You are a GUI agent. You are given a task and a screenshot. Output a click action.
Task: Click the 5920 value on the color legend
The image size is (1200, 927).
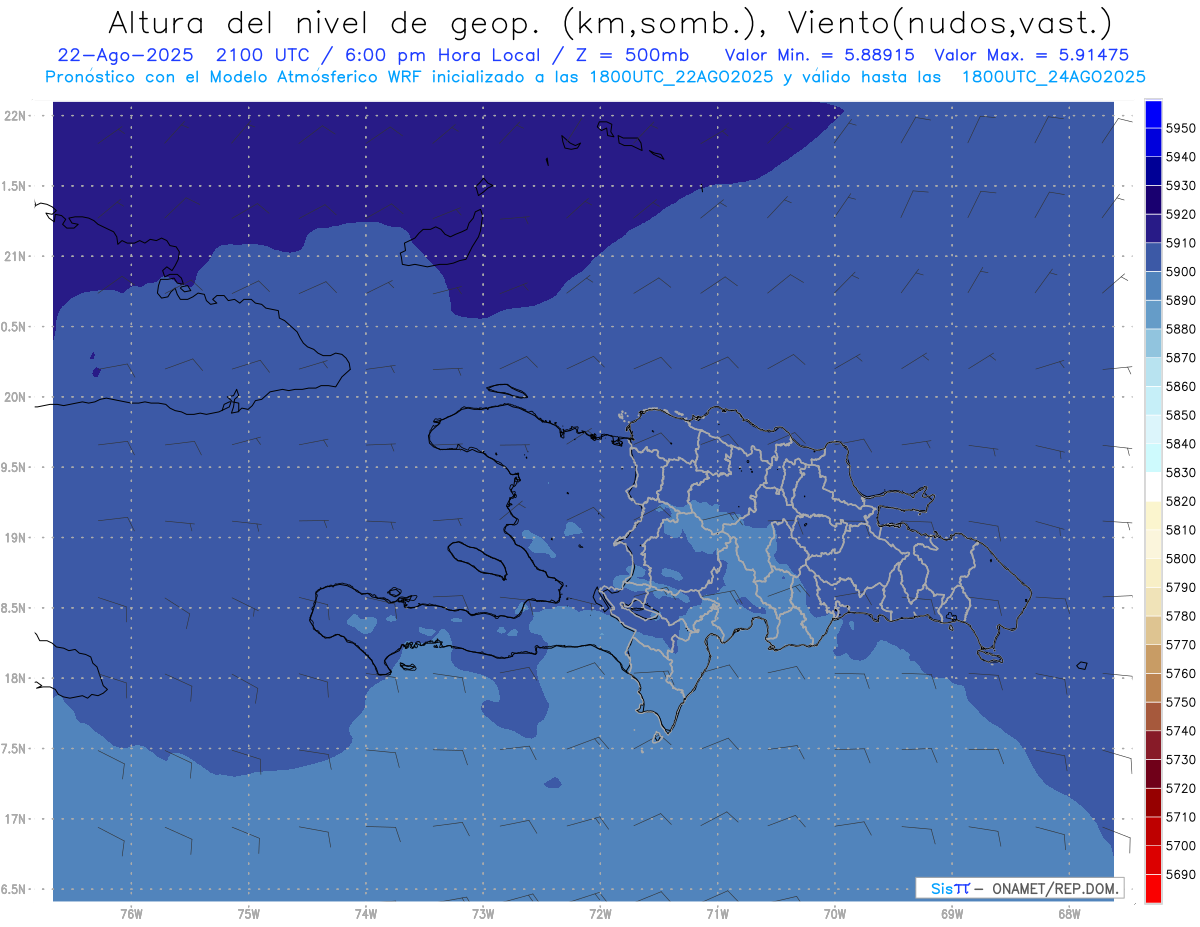(x=1180, y=214)
